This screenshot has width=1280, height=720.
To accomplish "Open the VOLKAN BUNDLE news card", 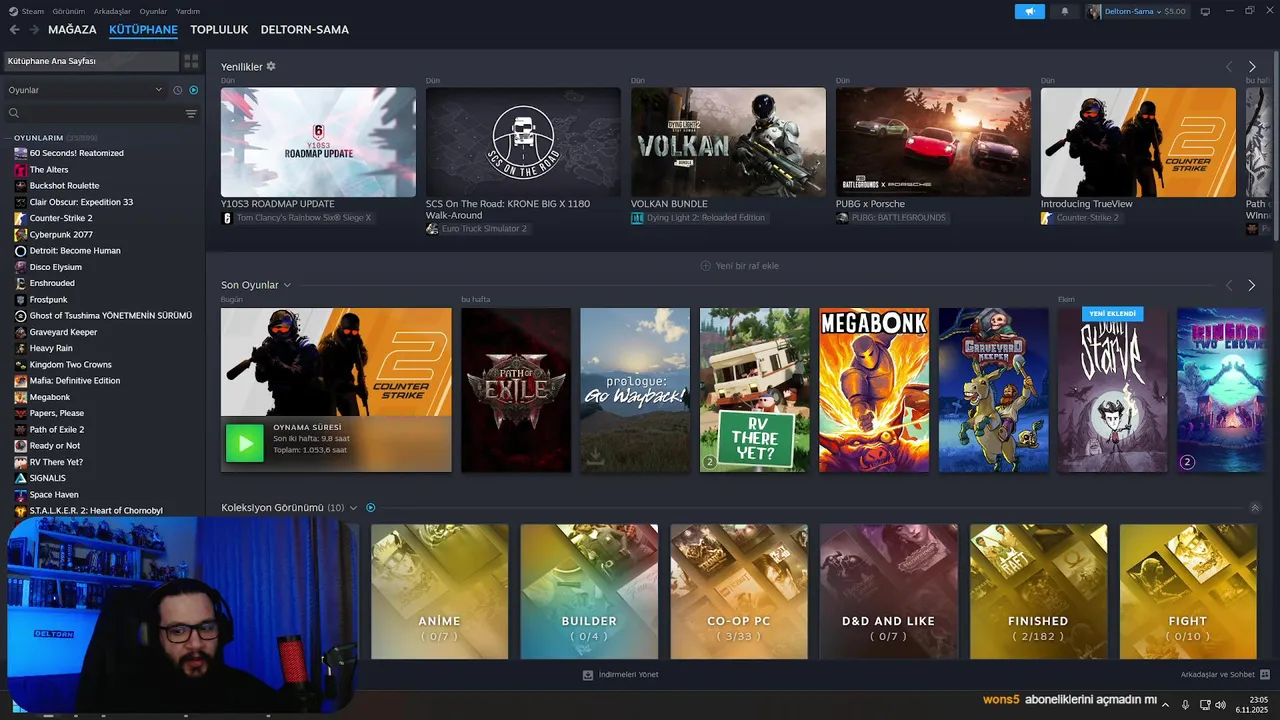I will click(x=728, y=142).
